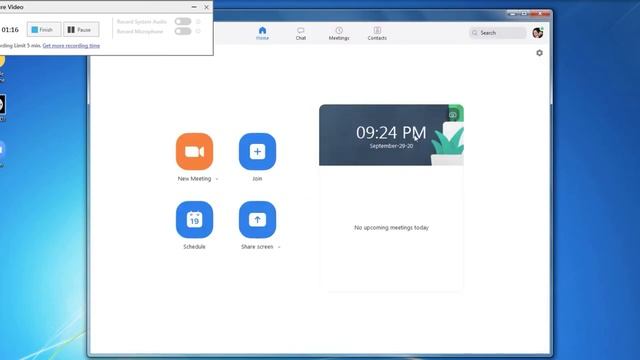Open the Get more recording time link
This screenshot has width=640, height=360.
[x=71, y=46]
